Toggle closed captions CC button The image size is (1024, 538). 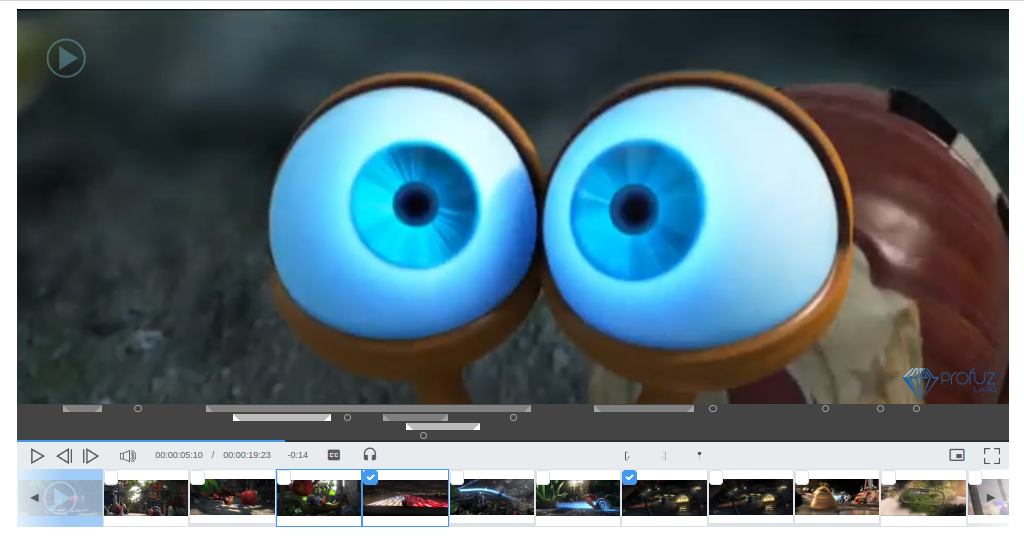334,455
